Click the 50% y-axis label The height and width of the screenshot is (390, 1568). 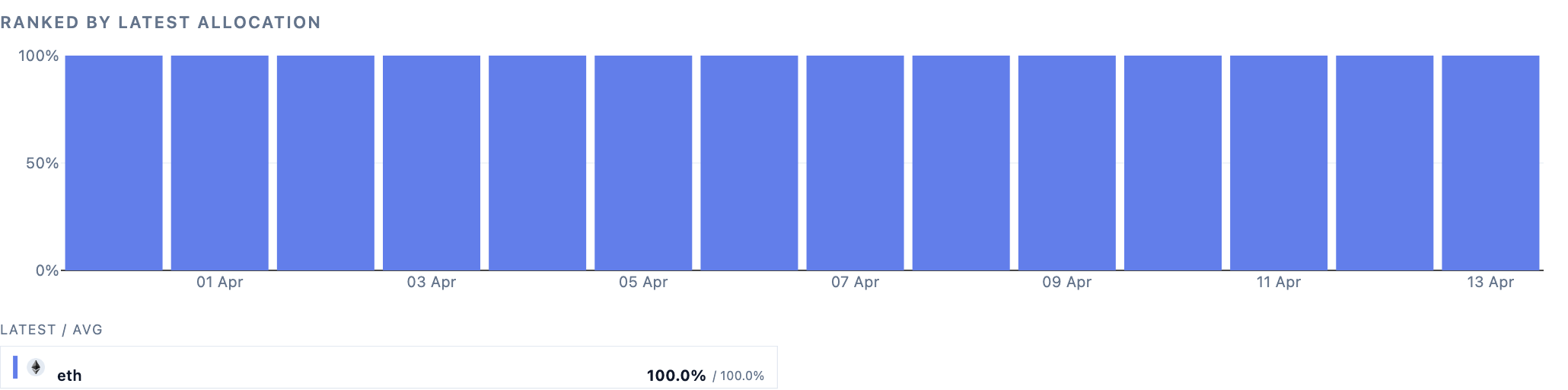(42, 163)
